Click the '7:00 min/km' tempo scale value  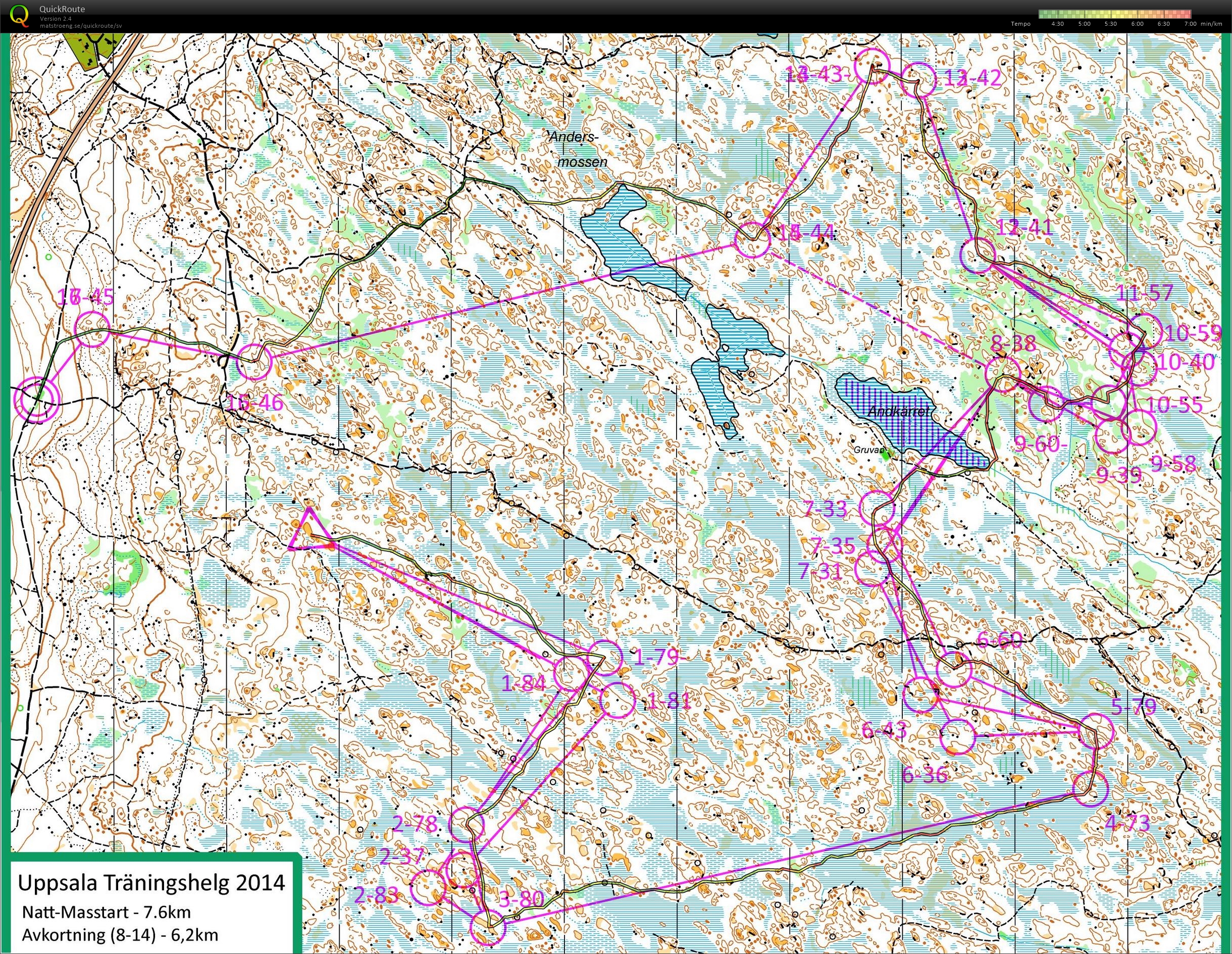click(x=1203, y=24)
